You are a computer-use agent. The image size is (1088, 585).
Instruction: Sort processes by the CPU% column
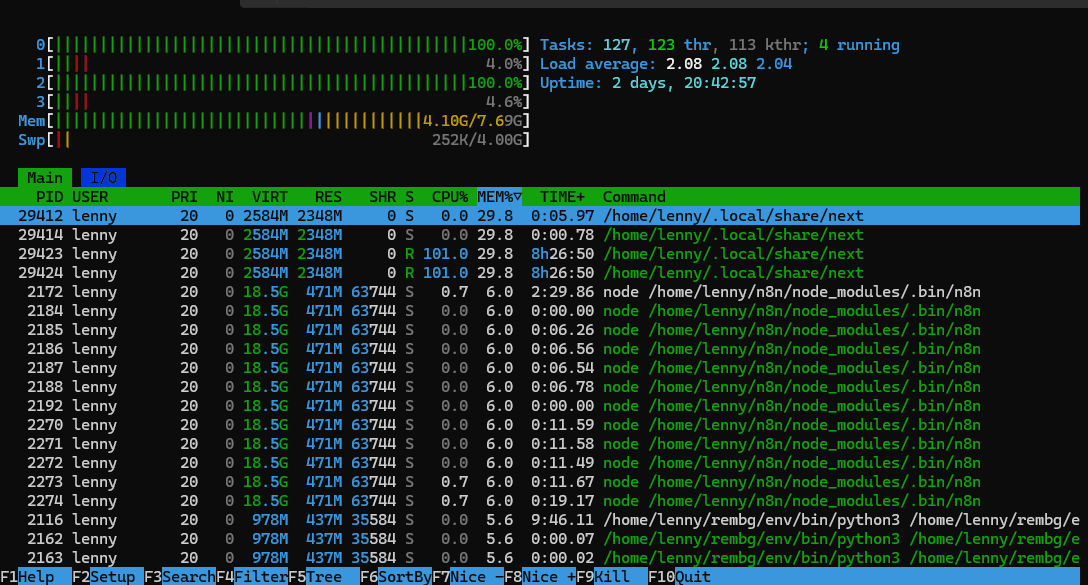pyautogui.click(x=448, y=196)
